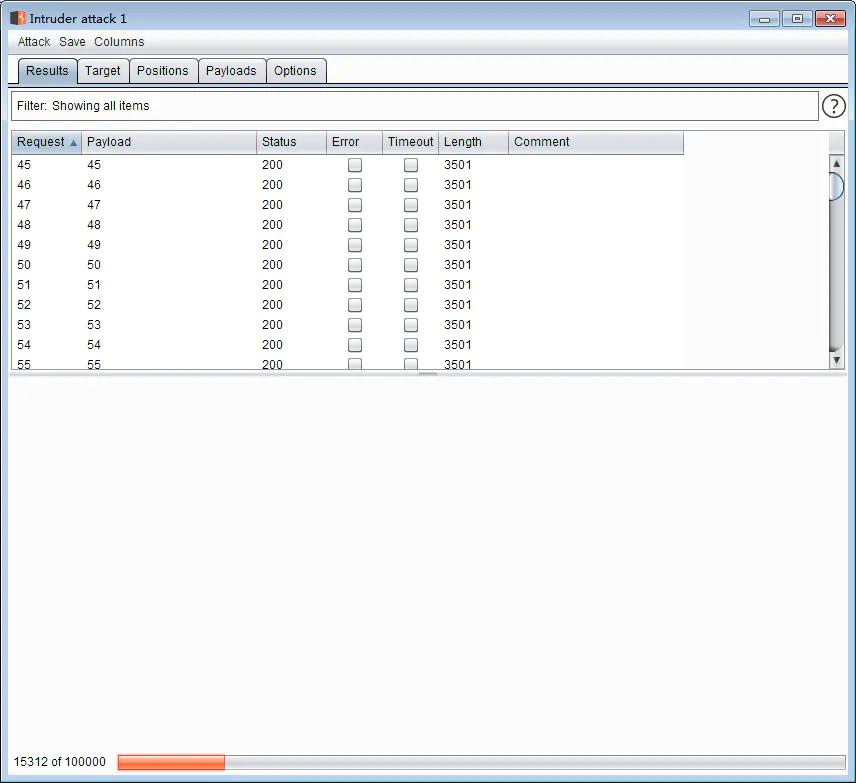Viewport: 856px width, 783px height.
Task: Click the Request column sort arrow
Action: pos(73,142)
